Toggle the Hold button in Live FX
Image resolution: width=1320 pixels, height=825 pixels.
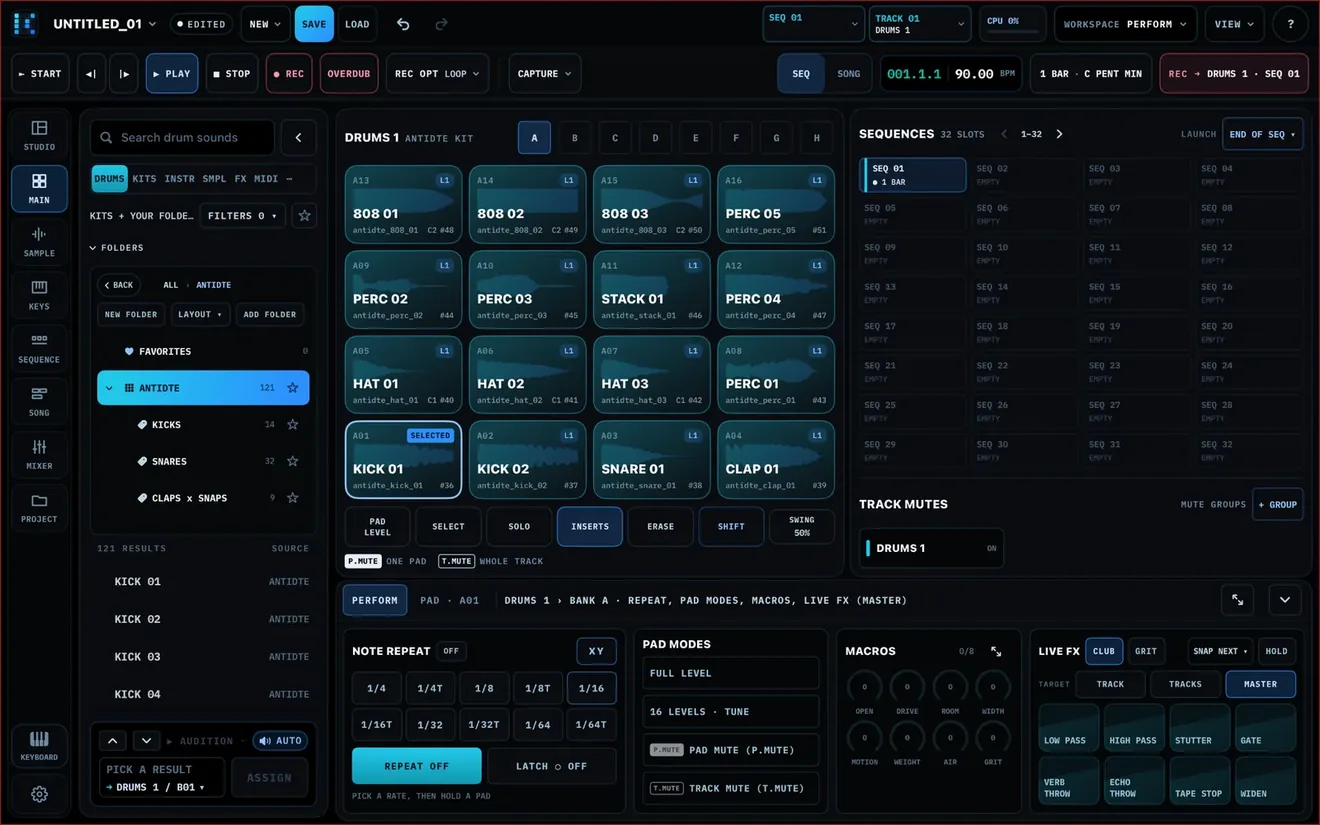(x=1276, y=651)
